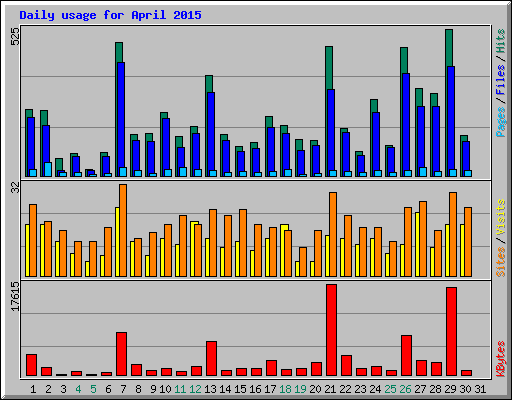
Task: Select the red KBytes bar for day 13
Action: 211,358
